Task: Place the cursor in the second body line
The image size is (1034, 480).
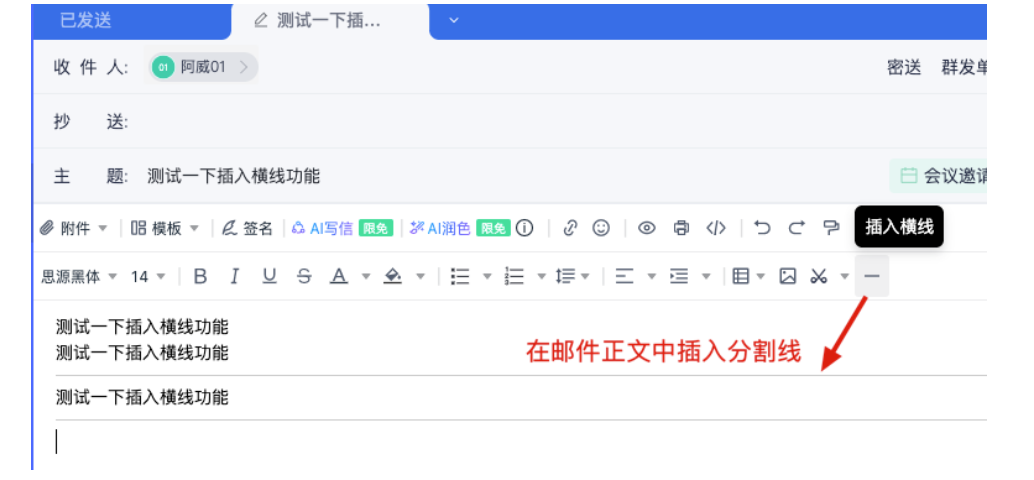Action: pyautogui.click(x=142, y=353)
